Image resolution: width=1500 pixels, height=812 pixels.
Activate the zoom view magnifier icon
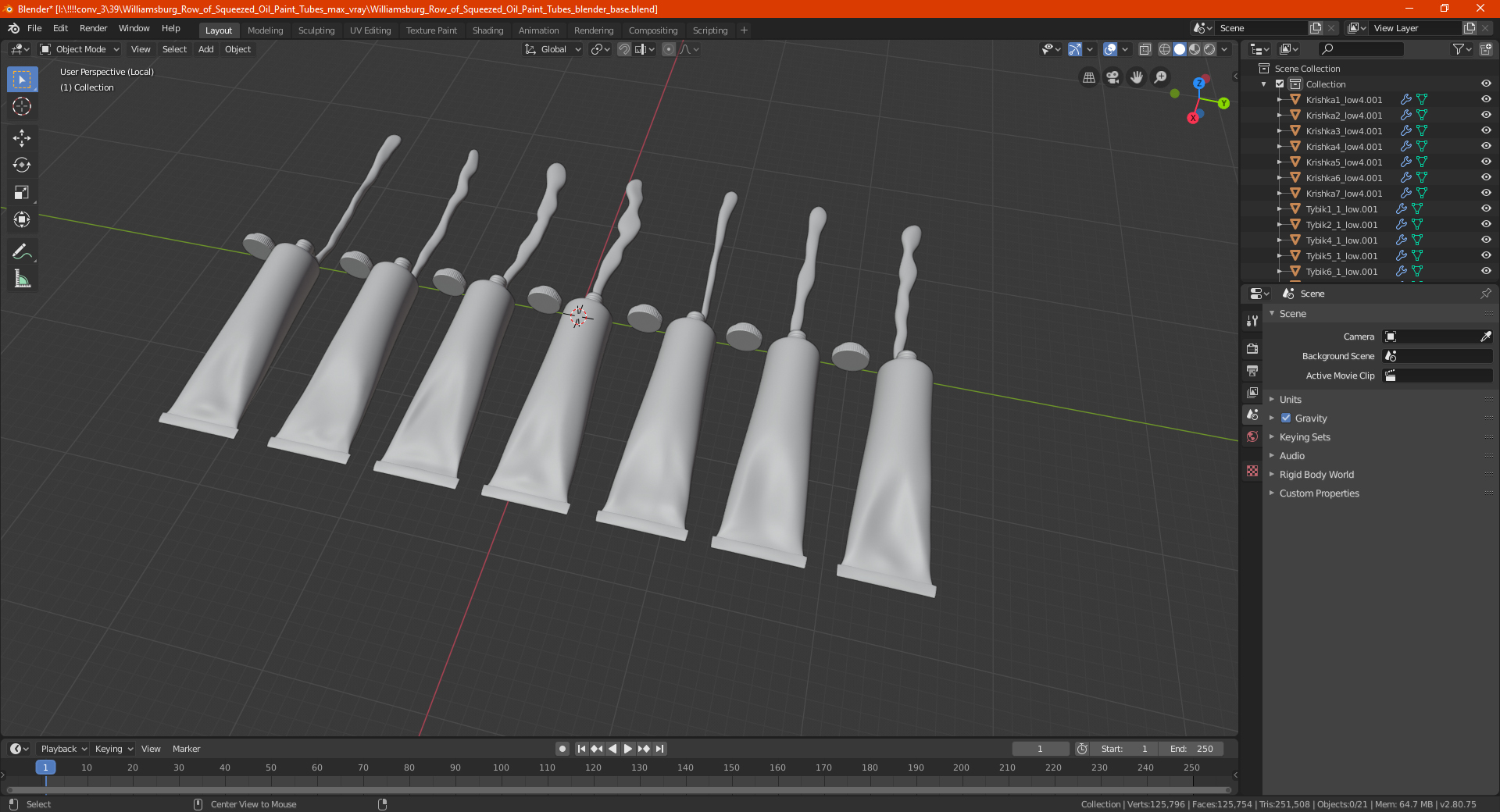tap(1161, 77)
